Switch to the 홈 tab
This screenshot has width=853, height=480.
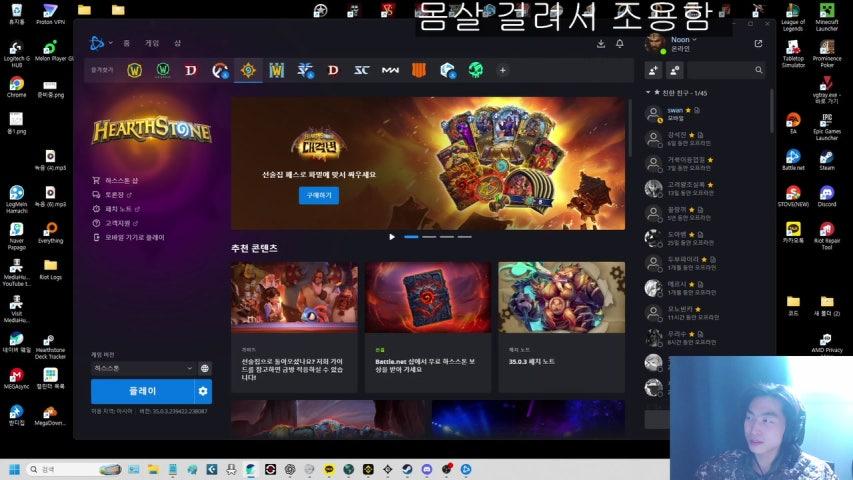[x=127, y=44]
